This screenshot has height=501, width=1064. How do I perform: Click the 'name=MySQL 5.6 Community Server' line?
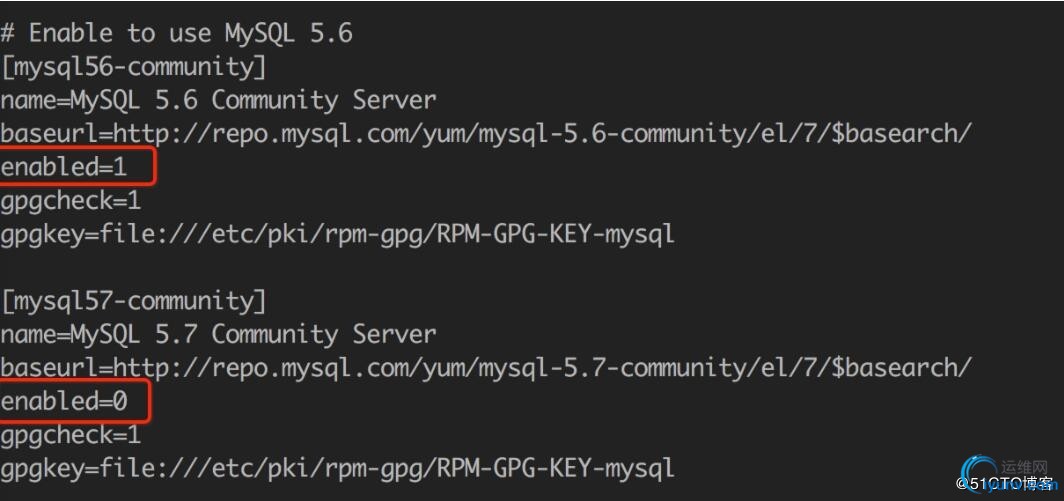(x=218, y=100)
